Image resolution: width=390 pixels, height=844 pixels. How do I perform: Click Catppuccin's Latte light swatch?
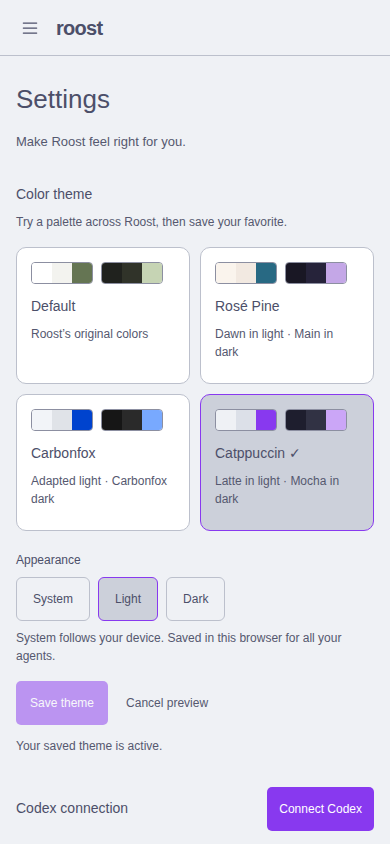click(x=246, y=420)
